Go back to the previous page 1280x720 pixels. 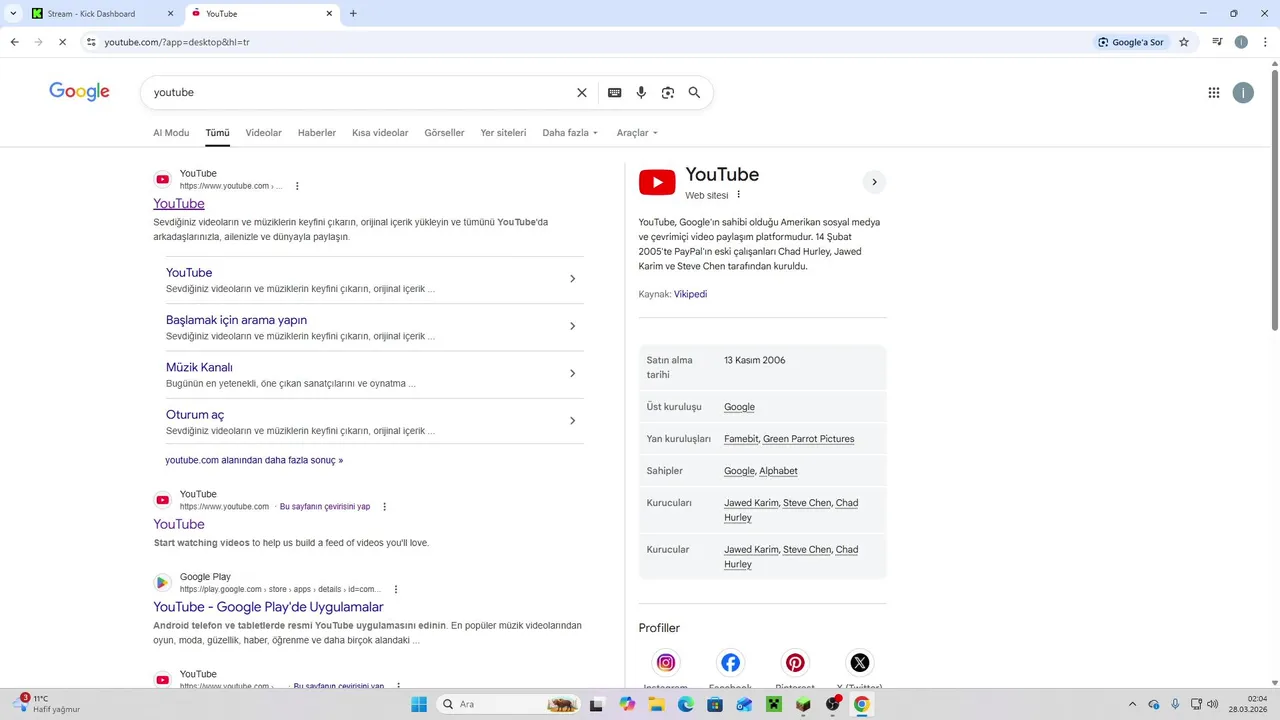click(14, 42)
